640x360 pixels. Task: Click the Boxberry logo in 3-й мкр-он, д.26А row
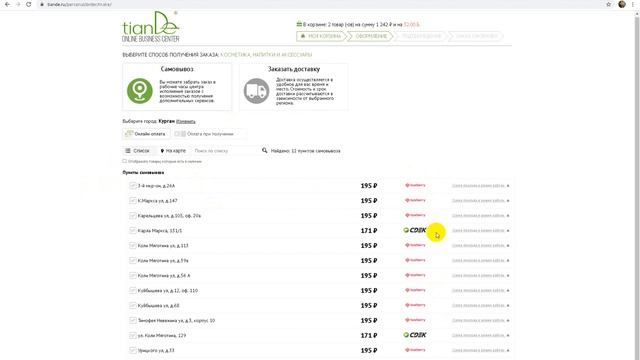(x=415, y=185)
